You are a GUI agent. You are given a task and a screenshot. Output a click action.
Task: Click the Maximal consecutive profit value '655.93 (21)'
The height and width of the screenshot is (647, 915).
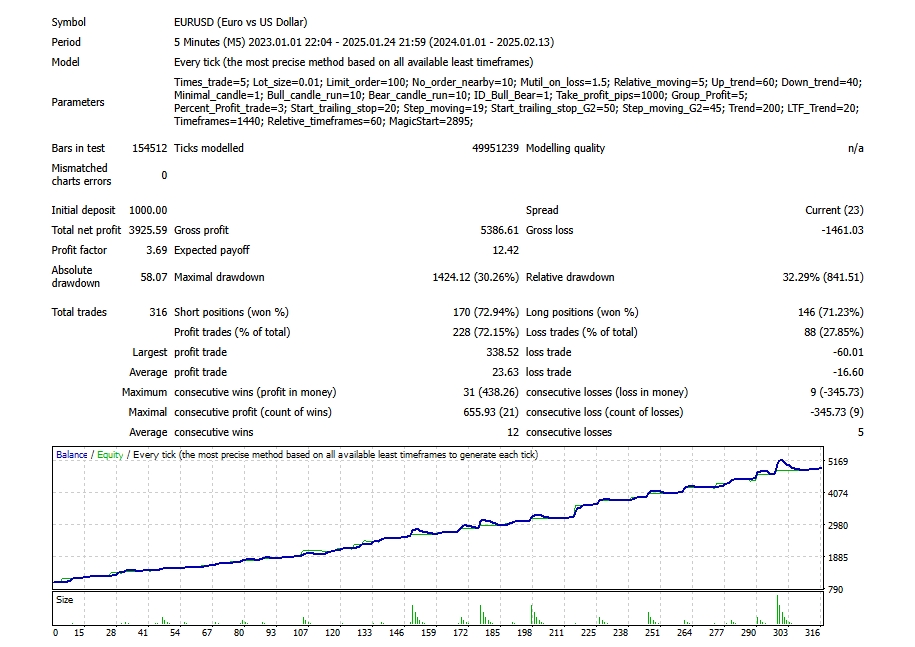[491, 412]
